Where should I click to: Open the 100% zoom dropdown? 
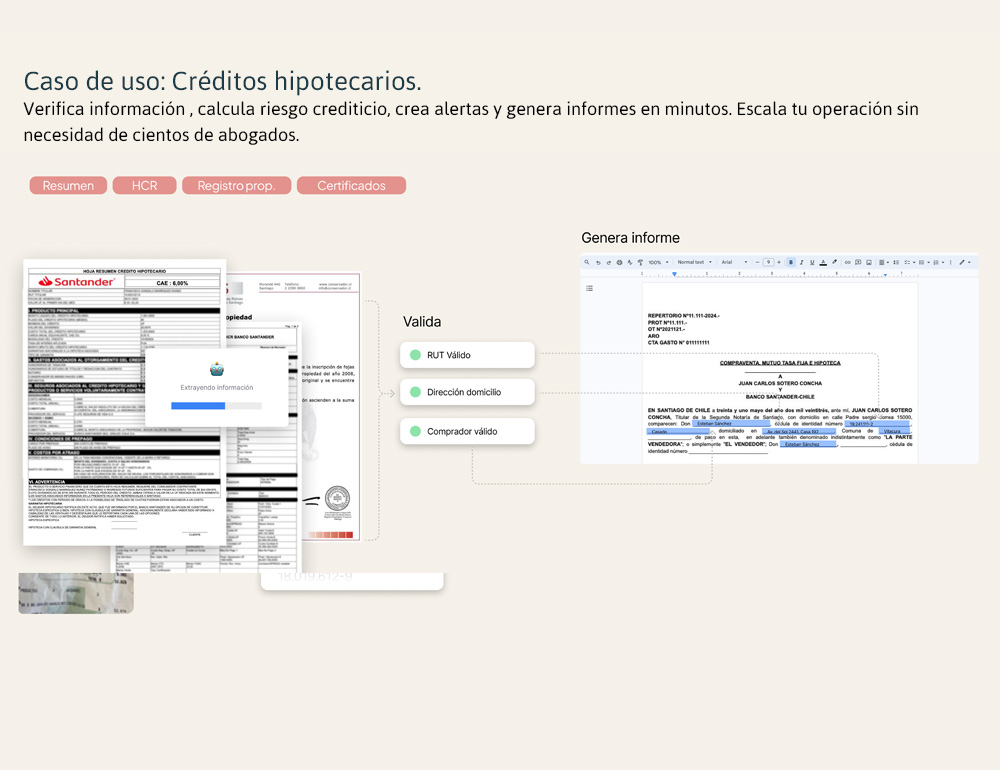pos(658,262)
